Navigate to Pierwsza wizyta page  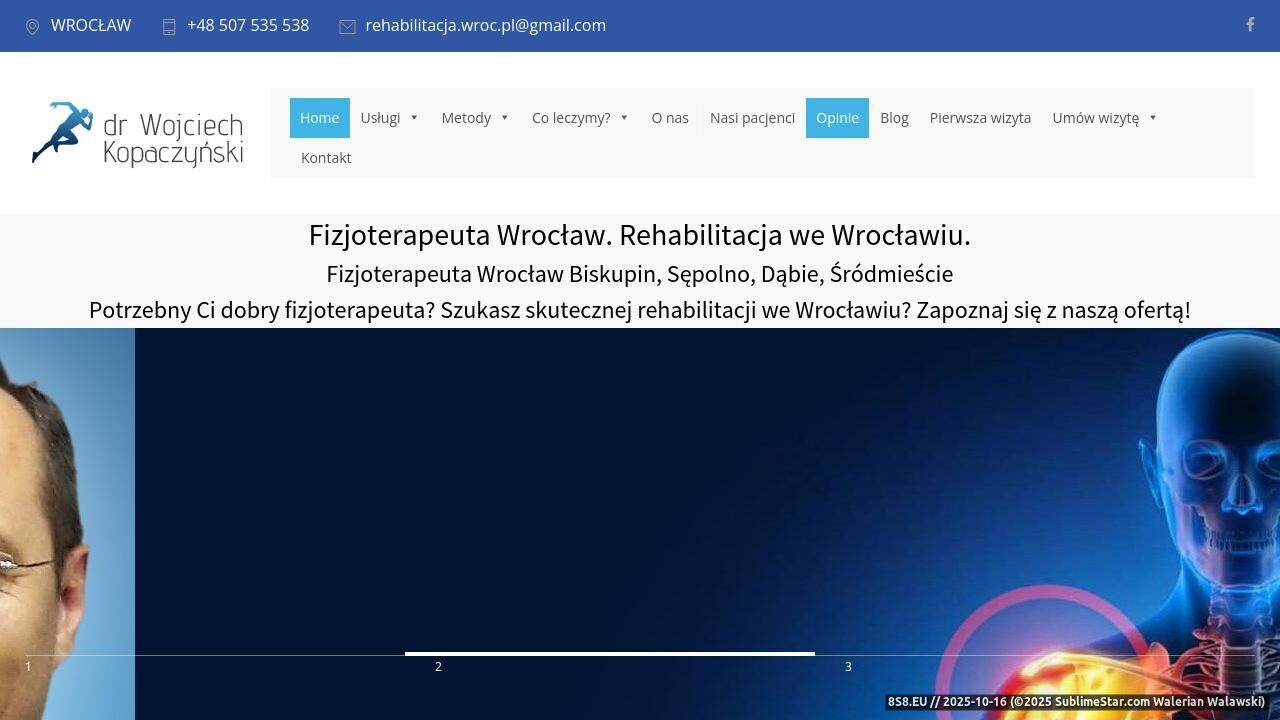pyautogui.click(x=980, y=118)
